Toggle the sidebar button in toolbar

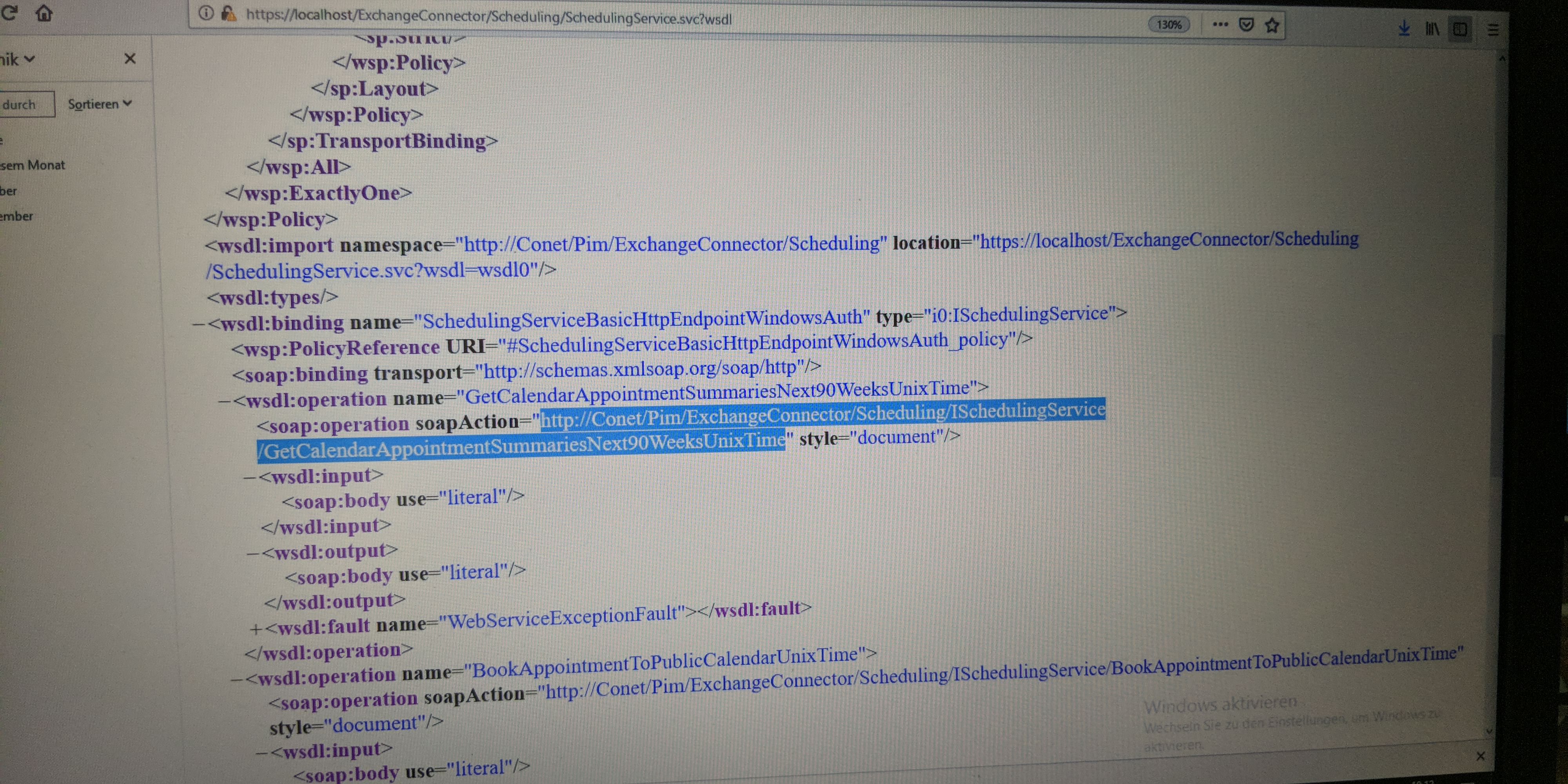pyautogui.click(x=1460, y=29)
